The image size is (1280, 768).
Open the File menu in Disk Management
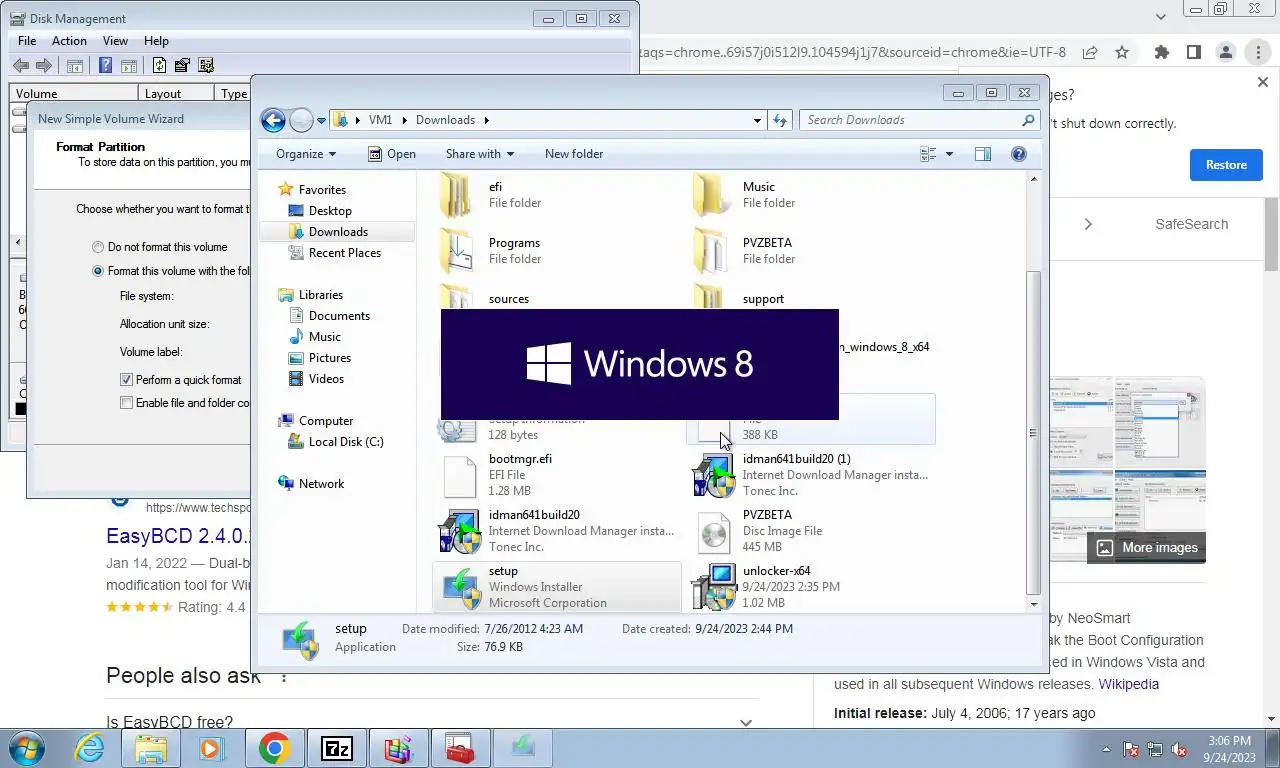[27, 41]
